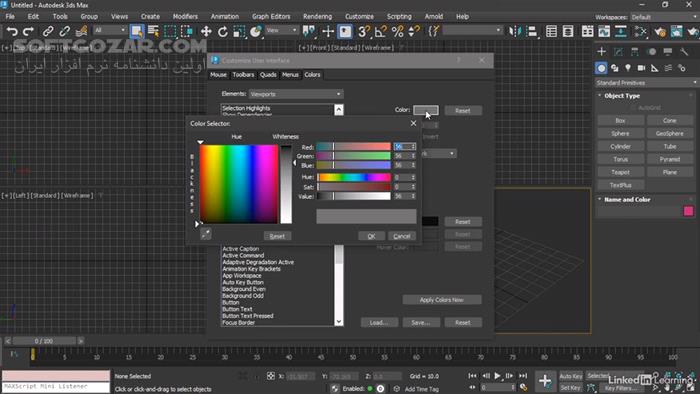The image size is (700, 394).
Task: Open the Hierarchy panel icon
Action: pos(634,52)
